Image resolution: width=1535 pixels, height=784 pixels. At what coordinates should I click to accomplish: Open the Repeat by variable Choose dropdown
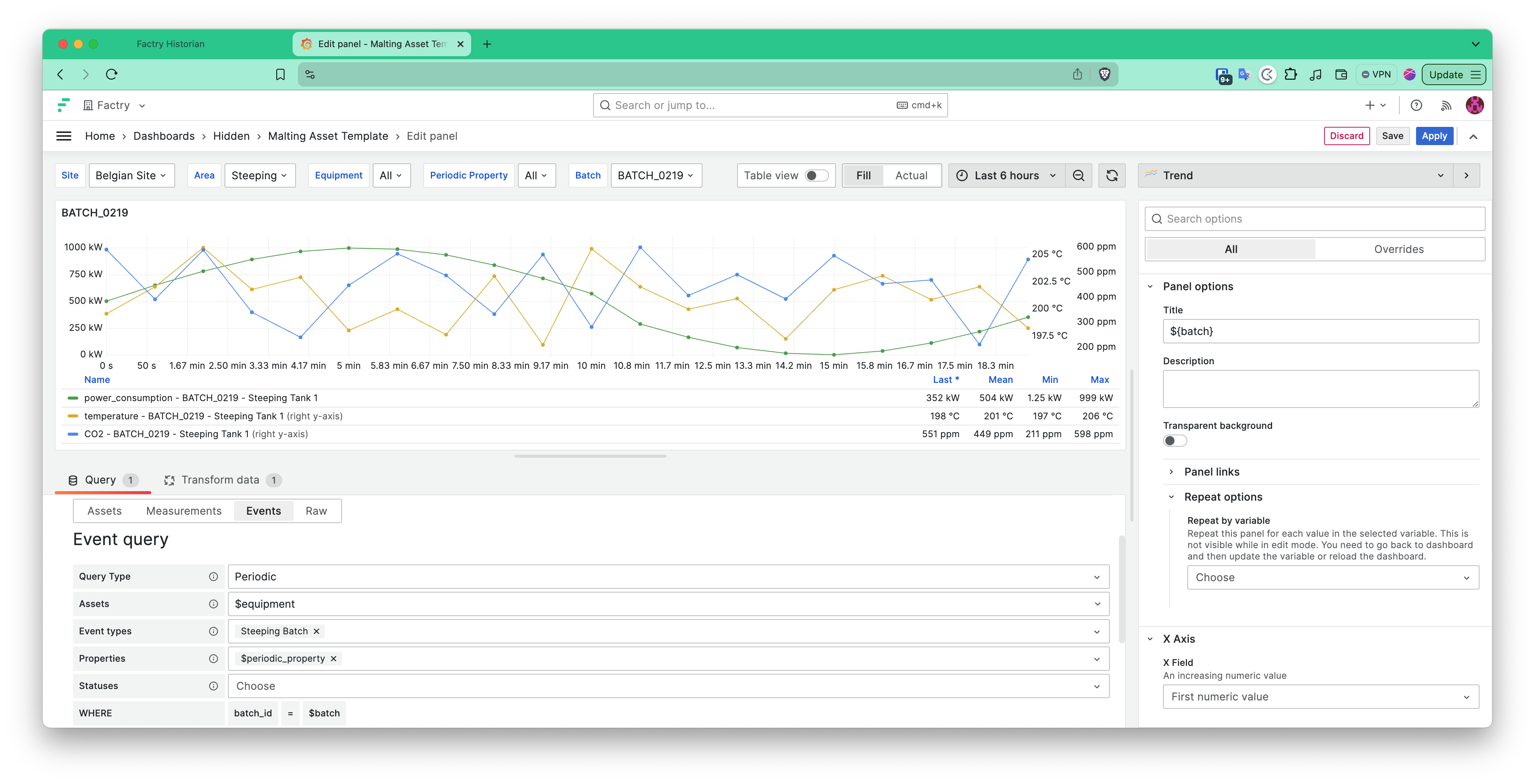point(1332,577)
